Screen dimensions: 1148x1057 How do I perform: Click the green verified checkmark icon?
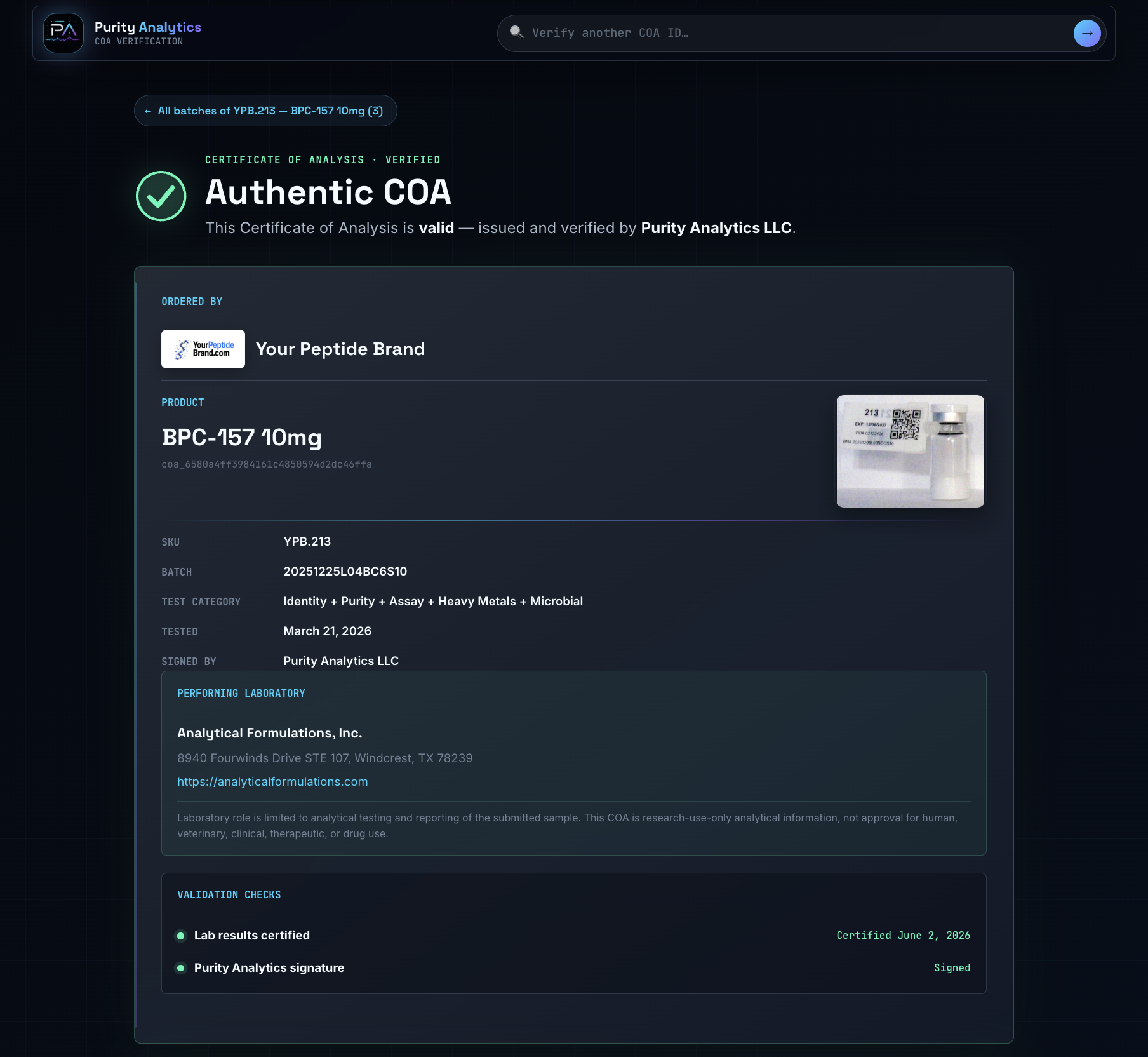tap(161, 196)
